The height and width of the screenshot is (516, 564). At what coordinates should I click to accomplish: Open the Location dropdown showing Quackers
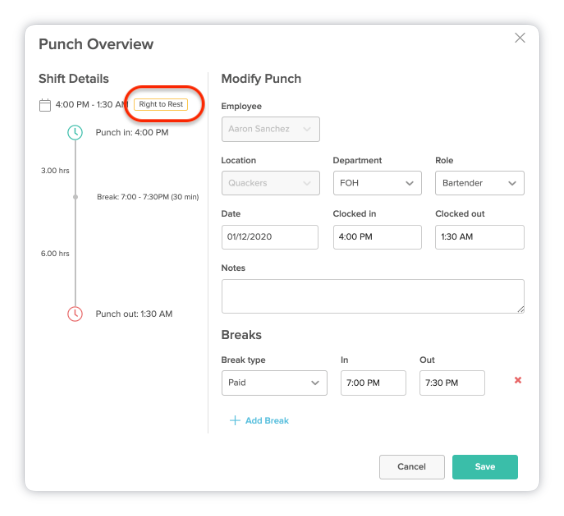click(270, 183)
